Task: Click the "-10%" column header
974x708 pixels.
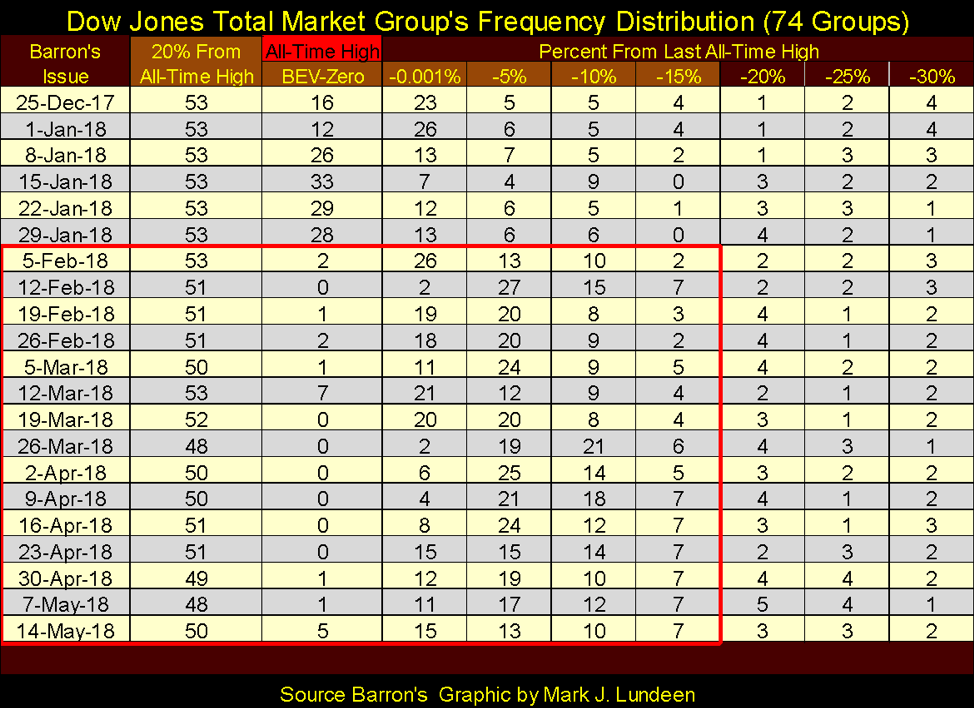Action: (594, 76)
